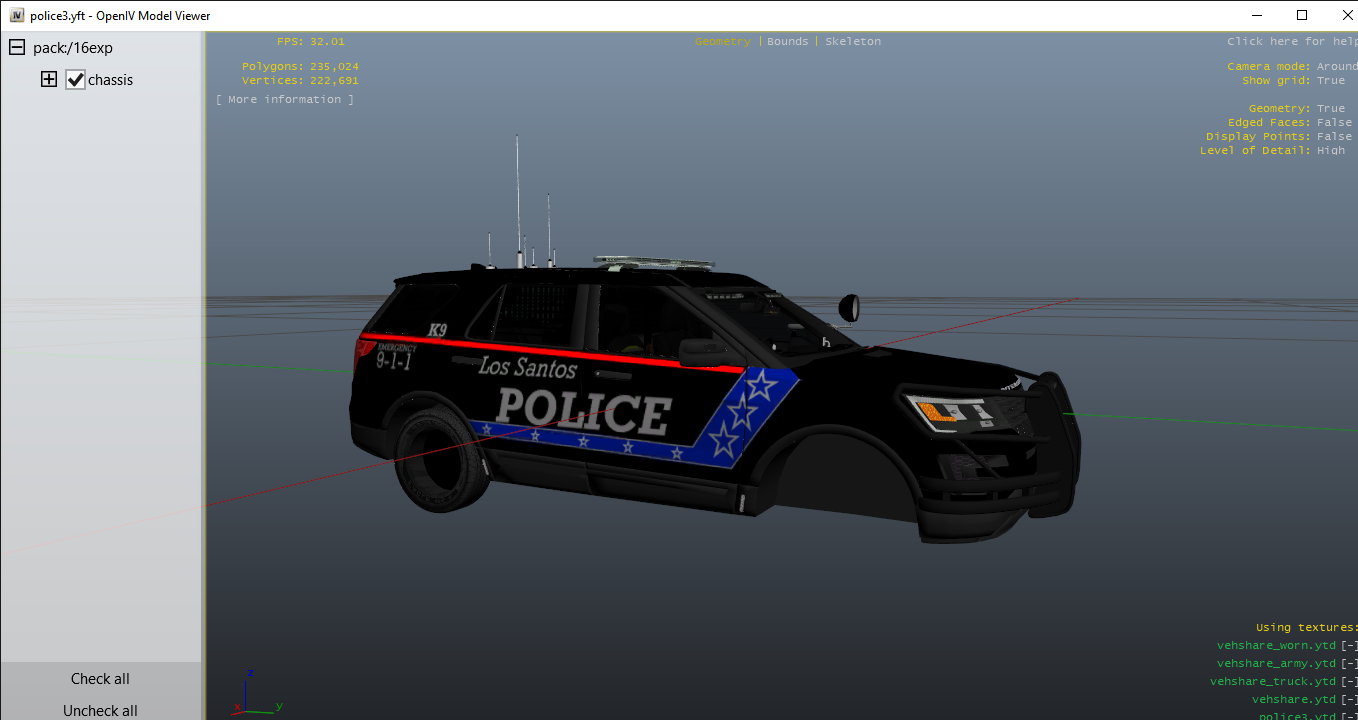The image size is (1358, 720).
Task: Toggle Show grid setting
Action: [1330, 81]
